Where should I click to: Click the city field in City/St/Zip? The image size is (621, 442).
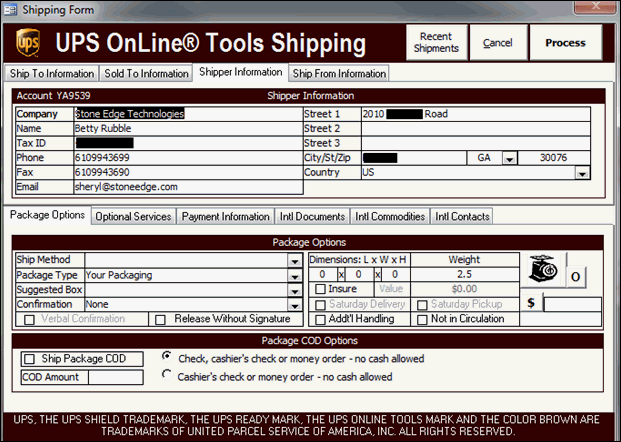click(x=414, y=158)
